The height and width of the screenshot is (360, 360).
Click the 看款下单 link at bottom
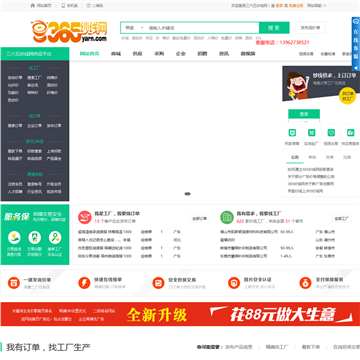click(311, 347)
